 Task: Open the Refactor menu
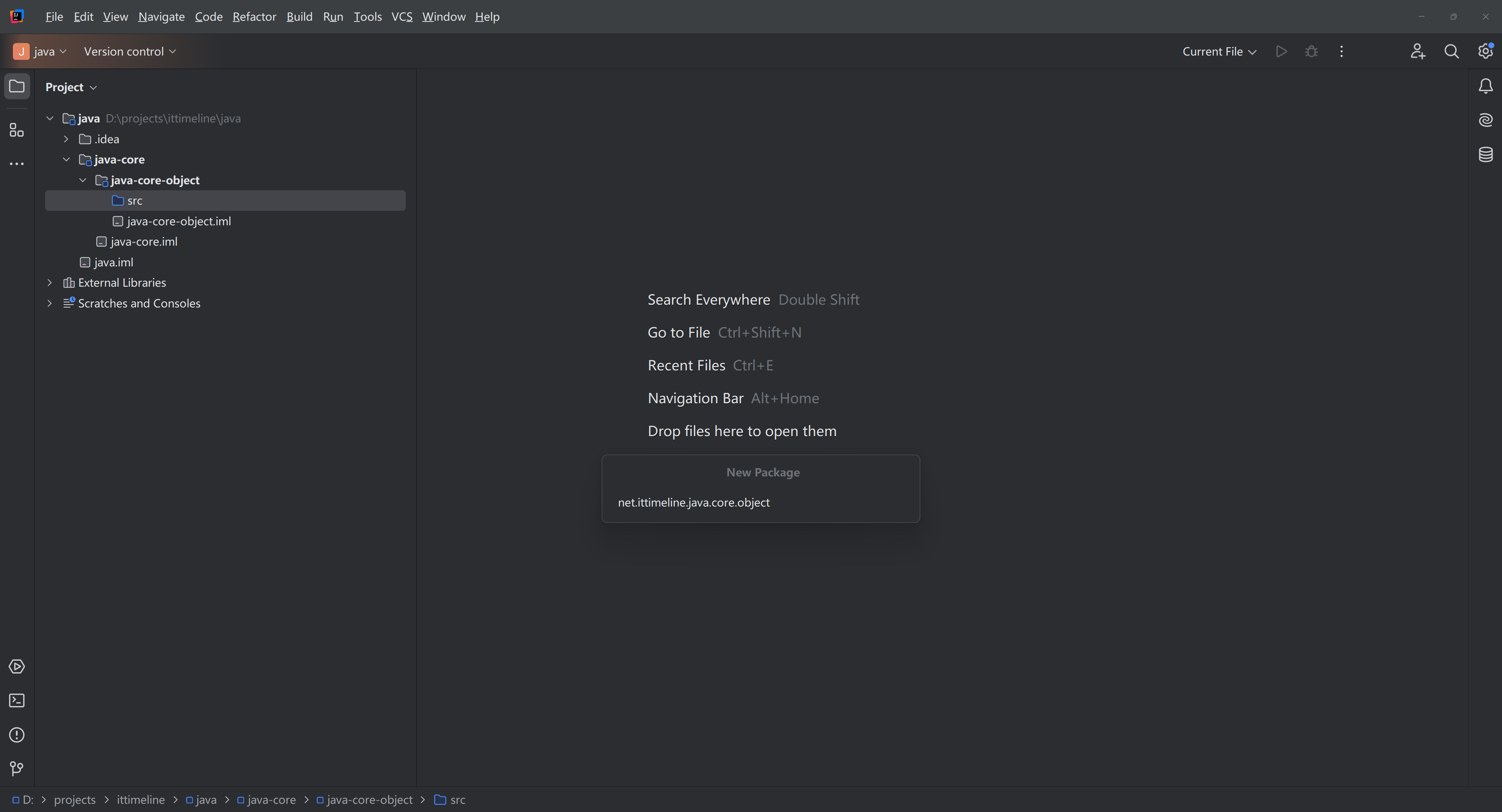253,17
